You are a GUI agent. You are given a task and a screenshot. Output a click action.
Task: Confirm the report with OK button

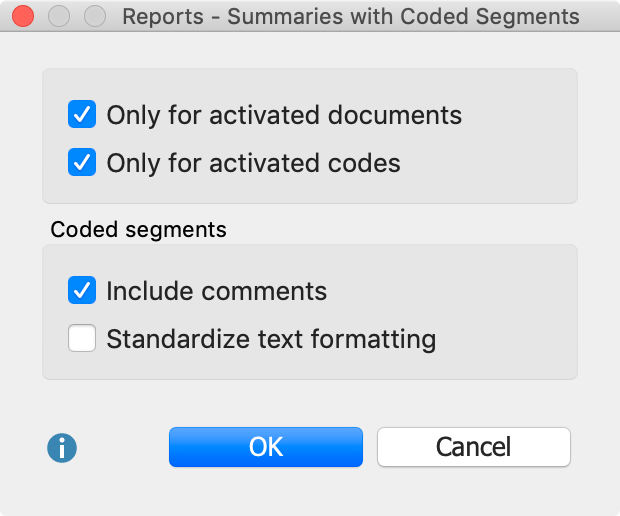pos(266,447)
